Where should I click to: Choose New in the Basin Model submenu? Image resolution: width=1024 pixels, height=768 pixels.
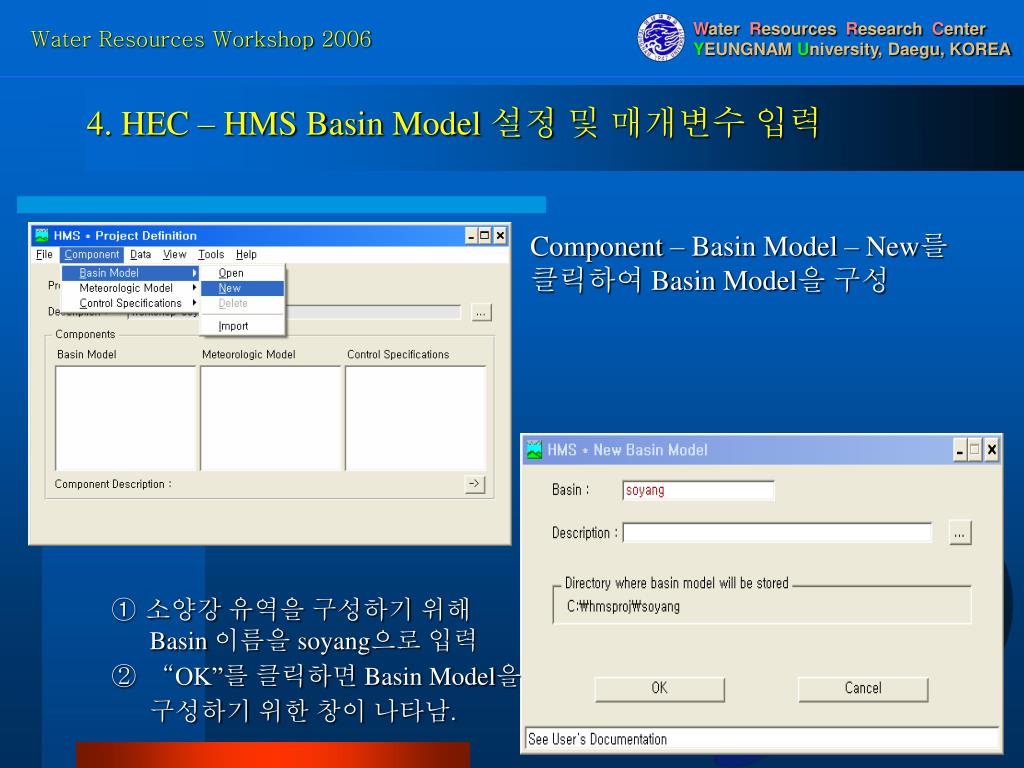tap(242, 288)
